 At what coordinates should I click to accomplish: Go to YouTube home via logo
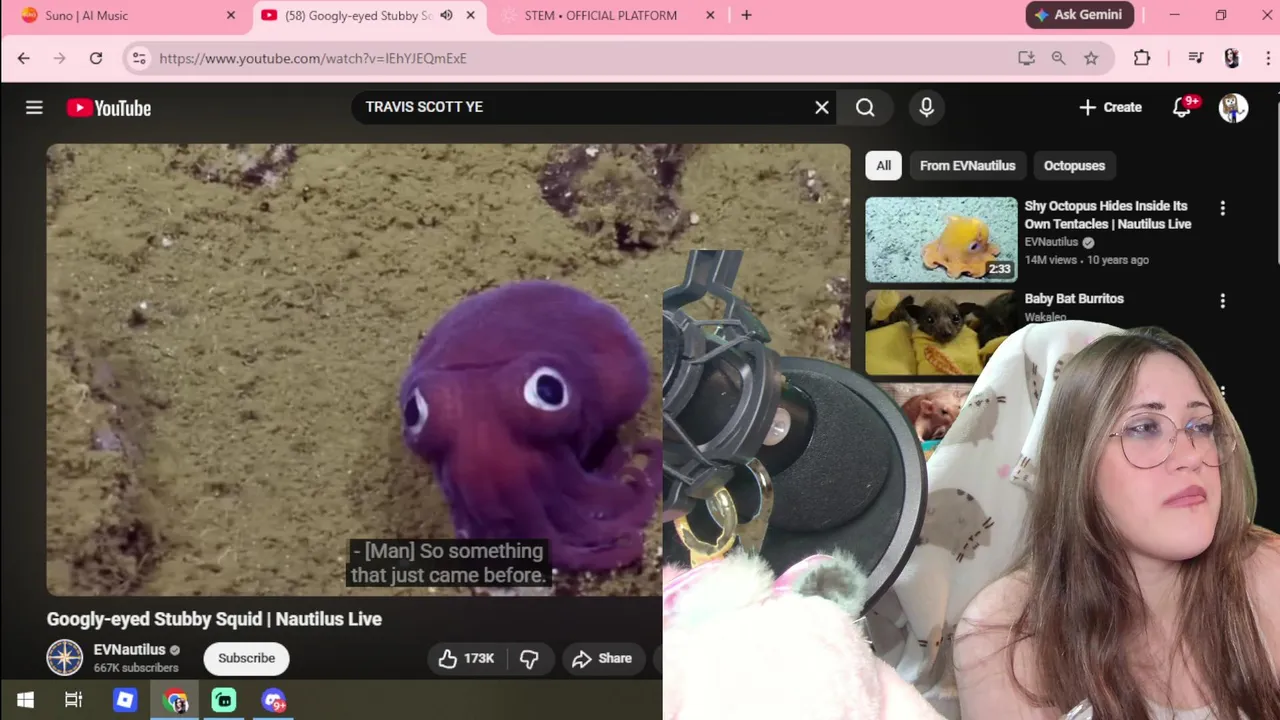pyautogui.click(x=109, y=108)
